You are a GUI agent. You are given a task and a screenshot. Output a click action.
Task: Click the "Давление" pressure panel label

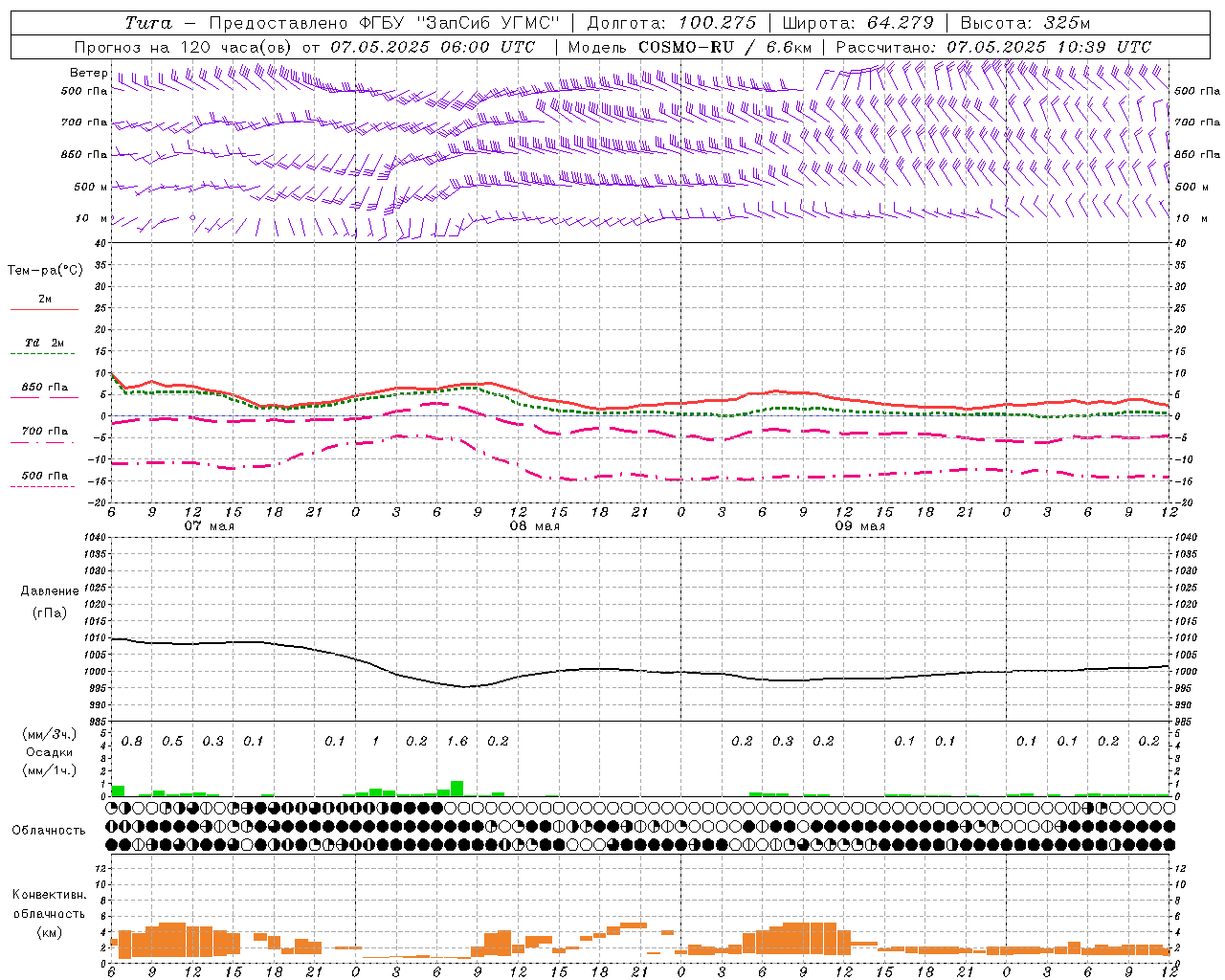click(x=50, y=591)
